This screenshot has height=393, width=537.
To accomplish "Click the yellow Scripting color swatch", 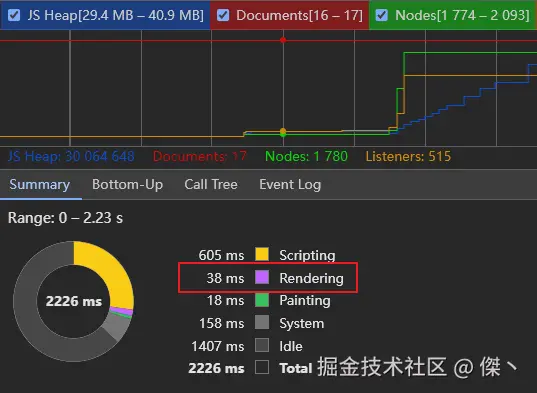I will coord(262,254).
